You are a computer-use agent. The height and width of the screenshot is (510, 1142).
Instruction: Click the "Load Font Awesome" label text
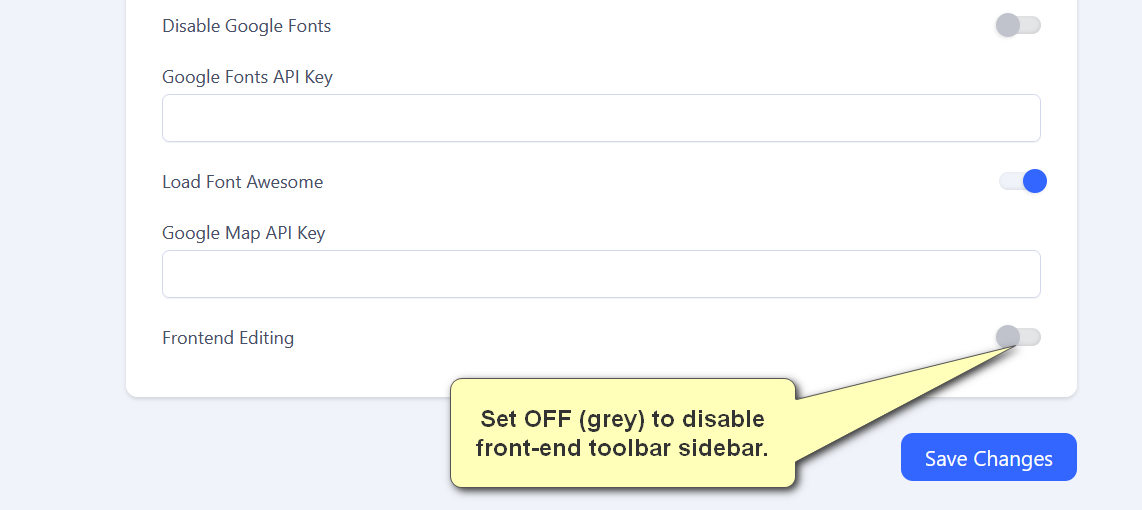tap(242, 182)
